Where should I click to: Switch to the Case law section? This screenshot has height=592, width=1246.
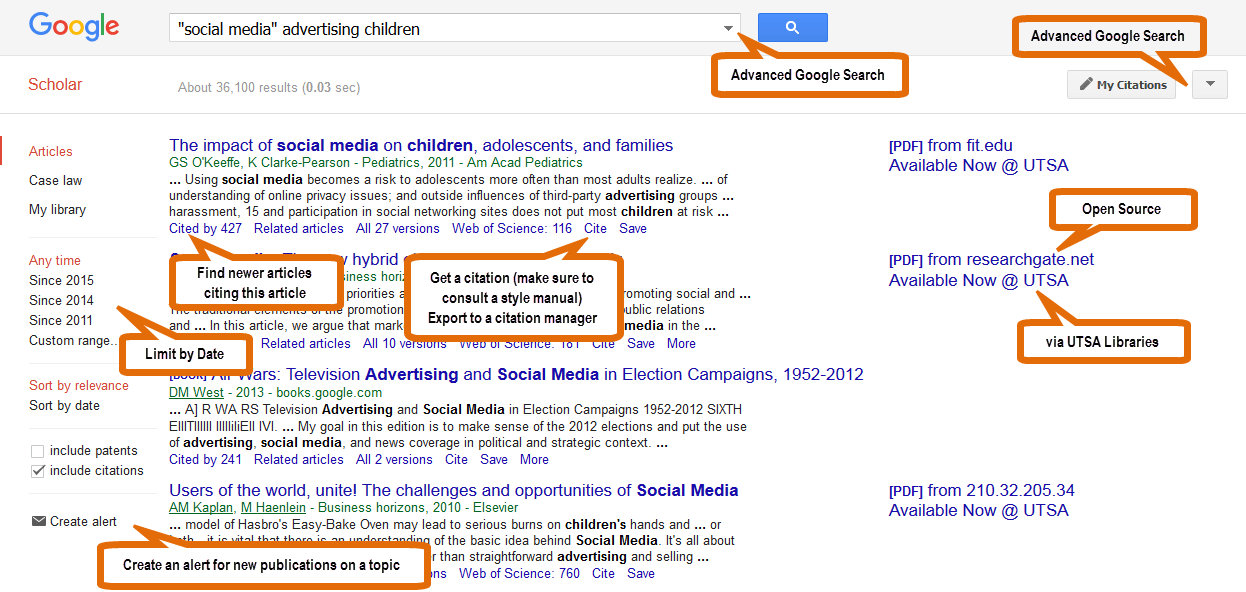coord(57,180)
